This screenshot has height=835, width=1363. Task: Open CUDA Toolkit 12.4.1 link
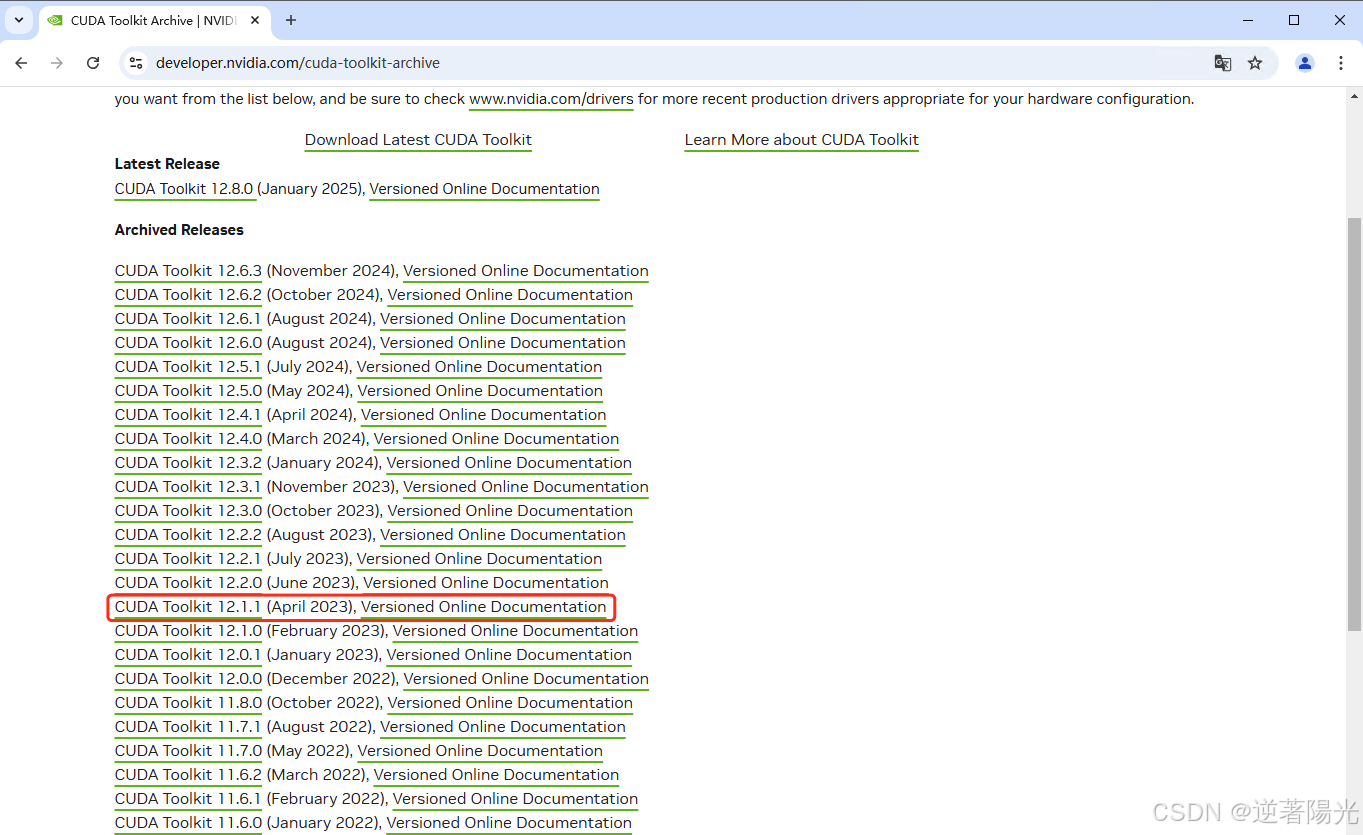pos(188,415)
